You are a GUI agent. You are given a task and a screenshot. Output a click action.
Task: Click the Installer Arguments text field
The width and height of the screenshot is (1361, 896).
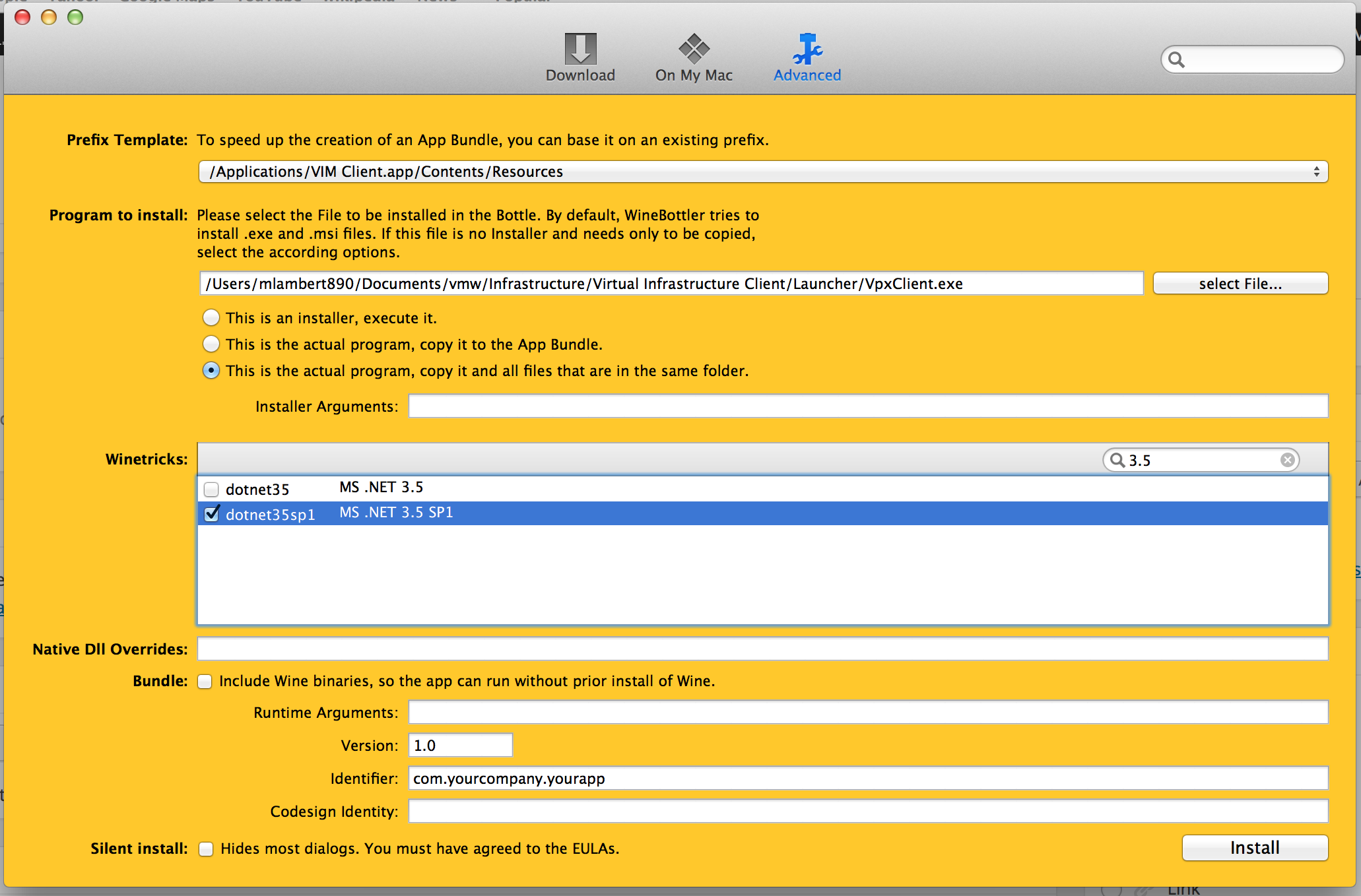[867, 406]
